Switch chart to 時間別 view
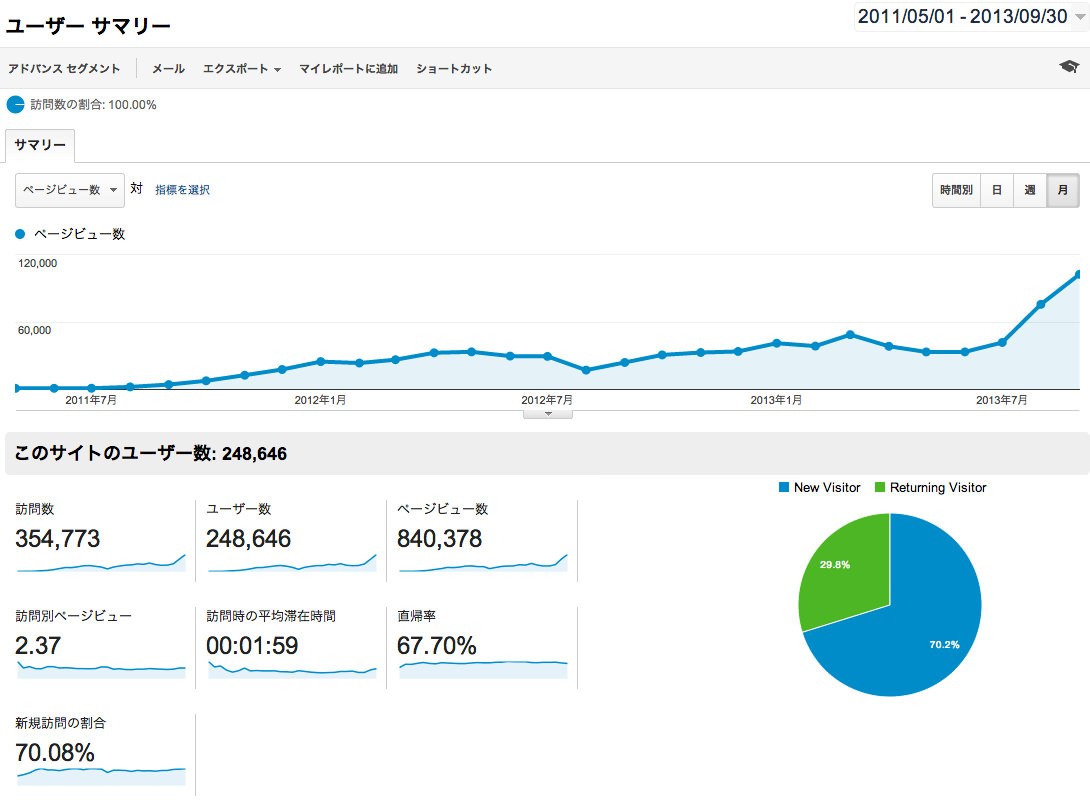The width and height of the screenshot is (1090, 802). [x=956, y=190]
